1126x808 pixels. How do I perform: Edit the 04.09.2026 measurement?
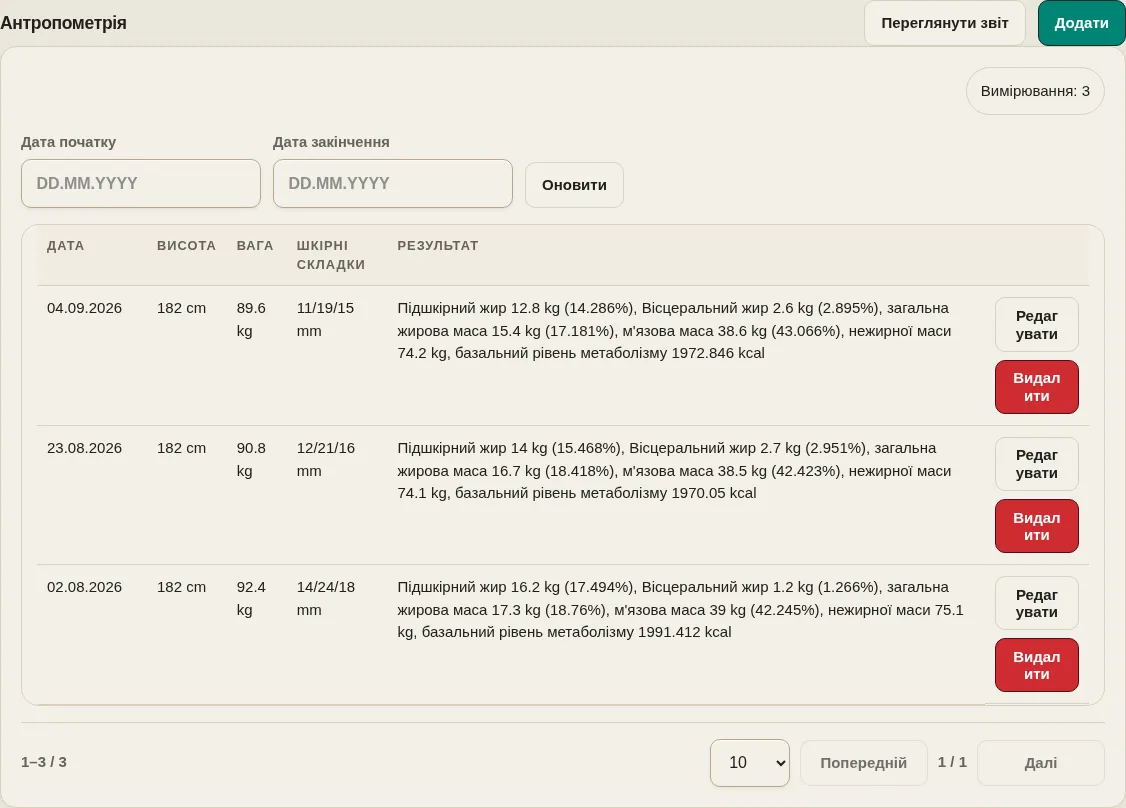(1036, 325)
